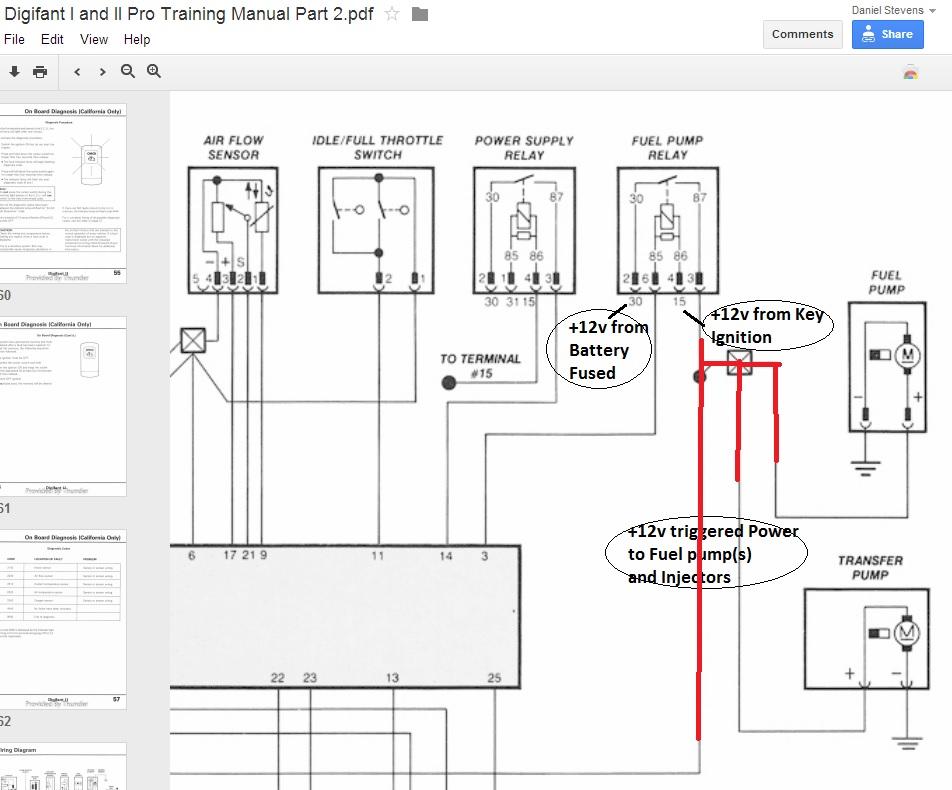This screenshot has height=790, width=952.
Task: Open the Edit menu
Action: pyautogui.click(x=52, y=39)
